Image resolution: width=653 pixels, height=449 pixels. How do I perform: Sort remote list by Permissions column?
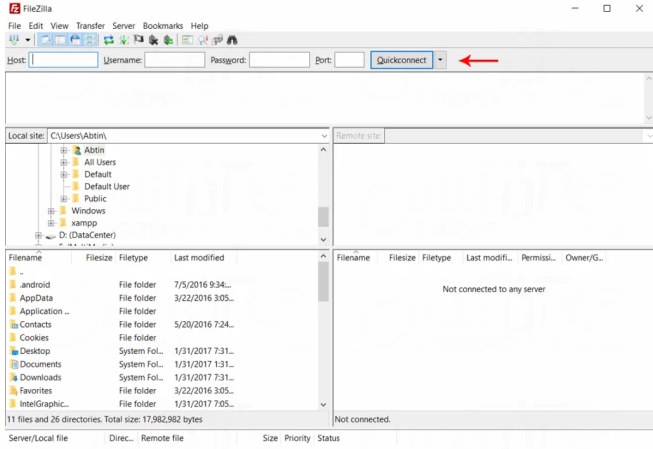(x=538, y=258)
